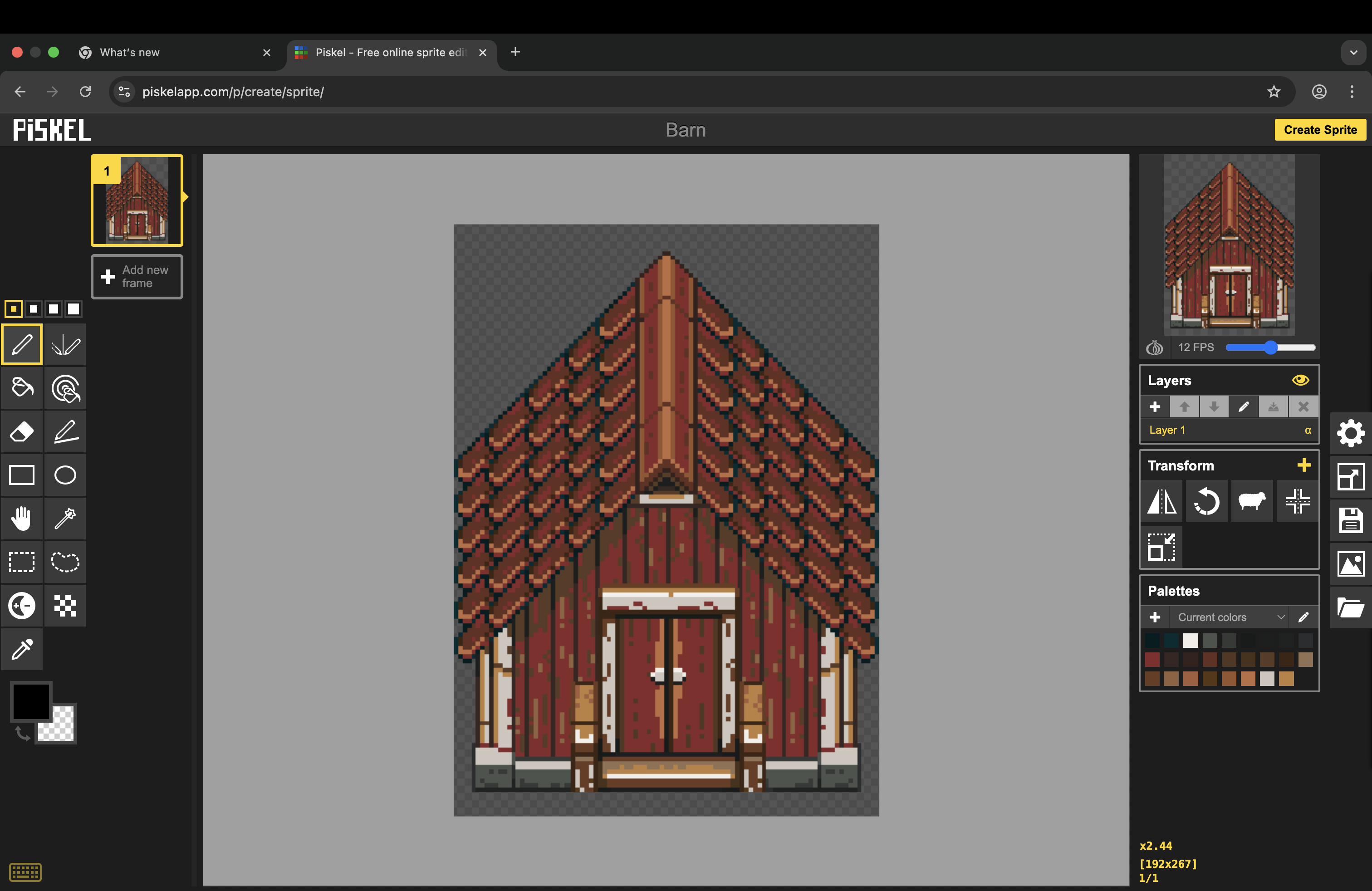This screenshot has width=1372, height=891.
Task: Pick the Dithering tool
Action: [65, 606]
